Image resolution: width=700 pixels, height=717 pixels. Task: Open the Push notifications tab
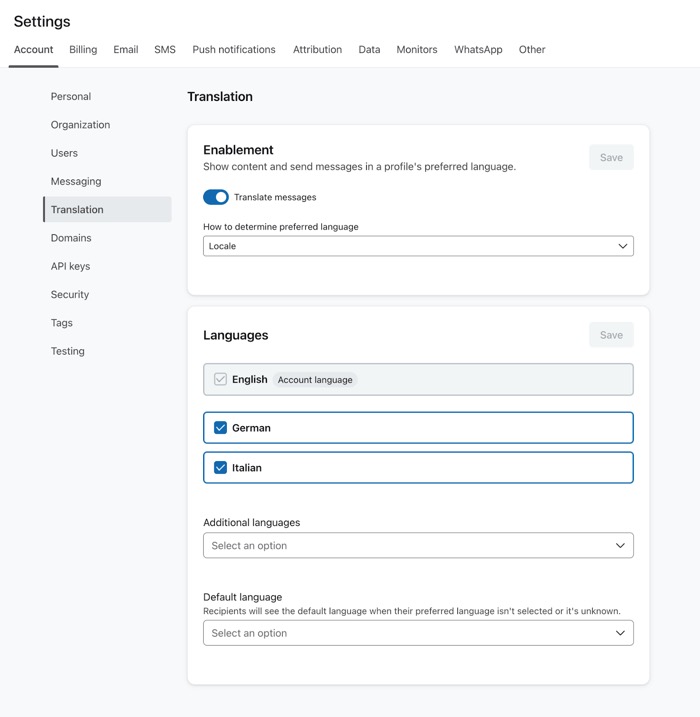click(234, 49)
